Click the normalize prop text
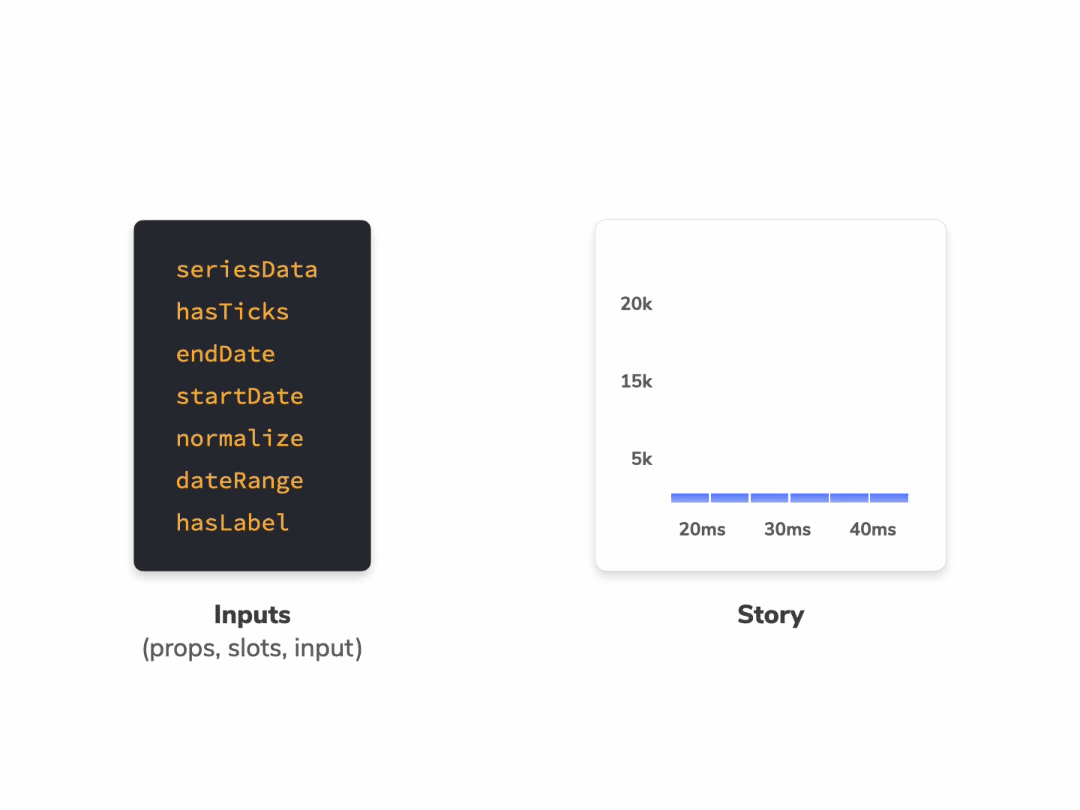The width and height of the screenshot is (1080, 810). point(239,438)
